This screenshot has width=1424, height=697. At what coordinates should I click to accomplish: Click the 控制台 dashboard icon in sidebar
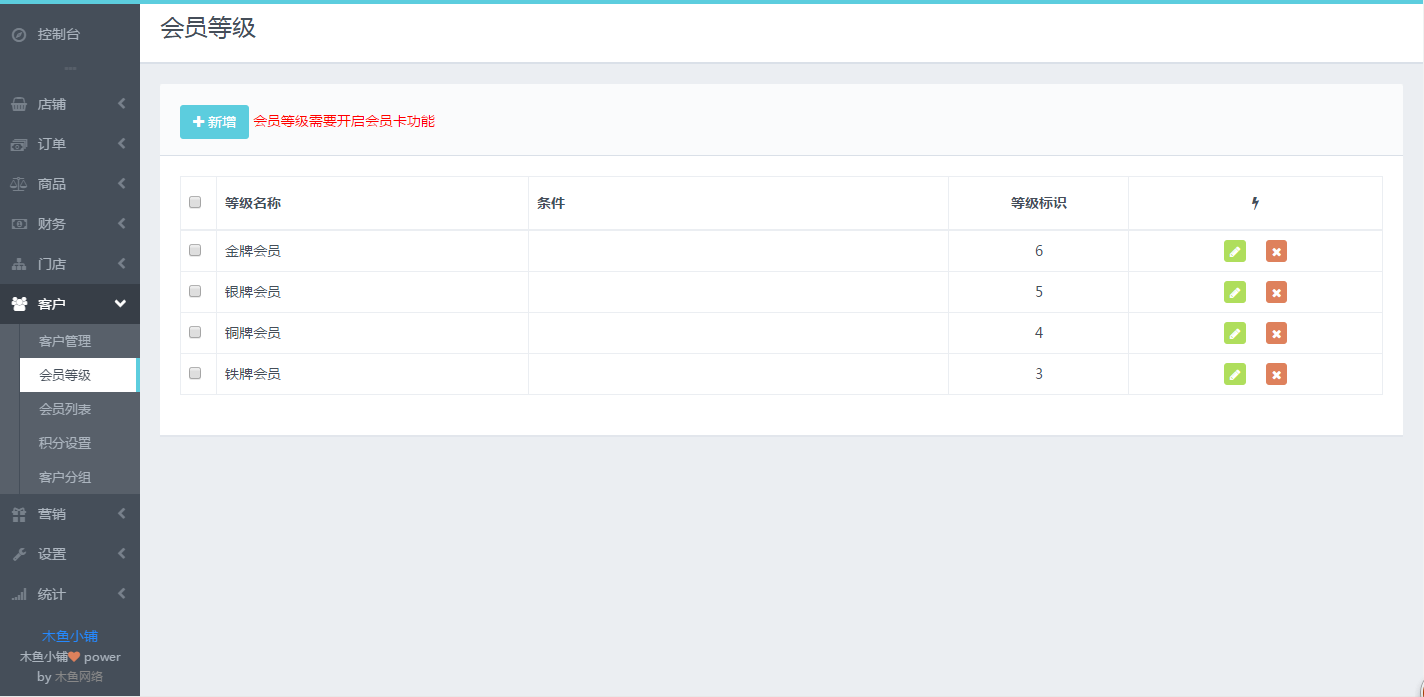[x=19, y=35]
